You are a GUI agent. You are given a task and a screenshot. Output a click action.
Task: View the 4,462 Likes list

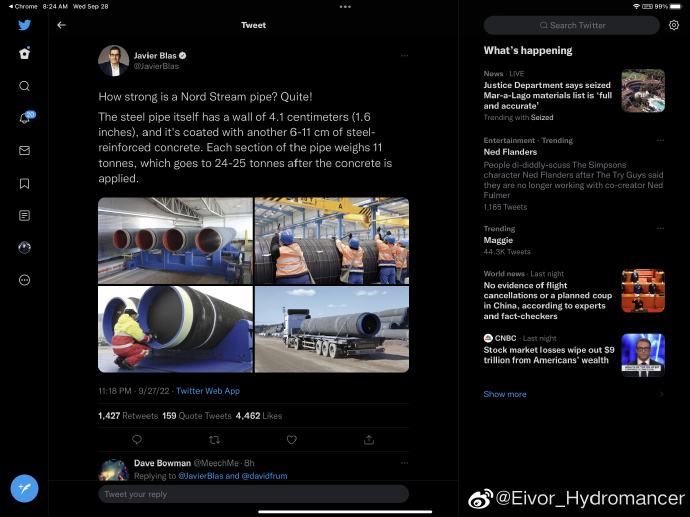click(x=259, y=416)
